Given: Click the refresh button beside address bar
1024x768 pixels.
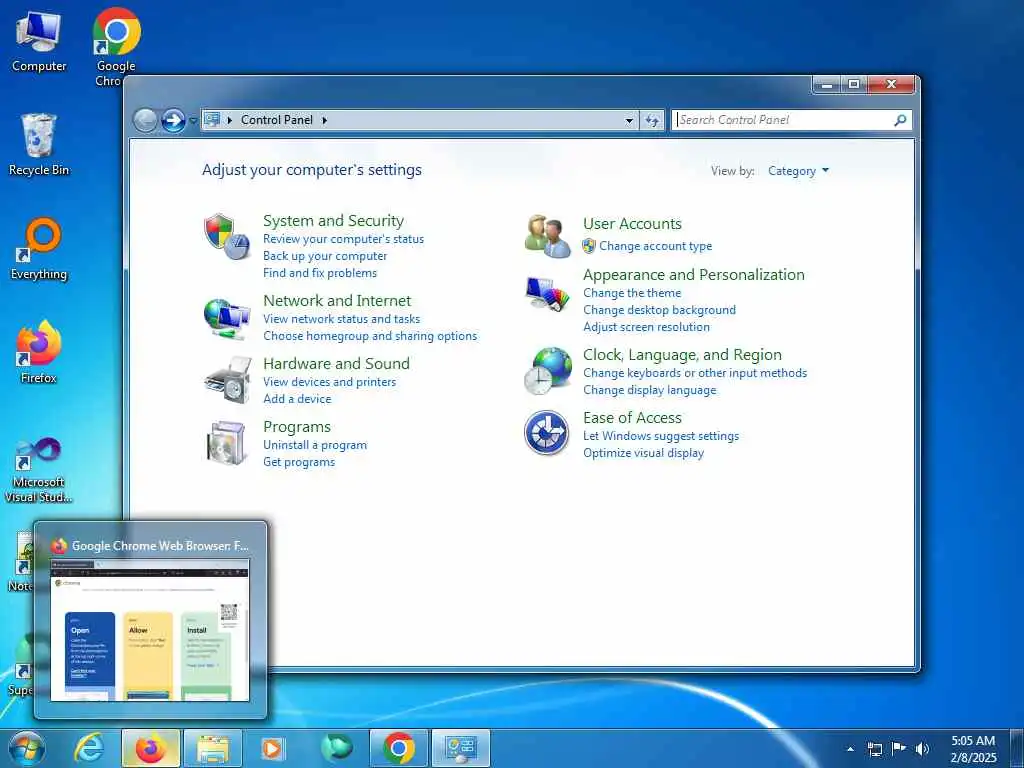Looking at the screenshot, I should click(x=652, y=120).
